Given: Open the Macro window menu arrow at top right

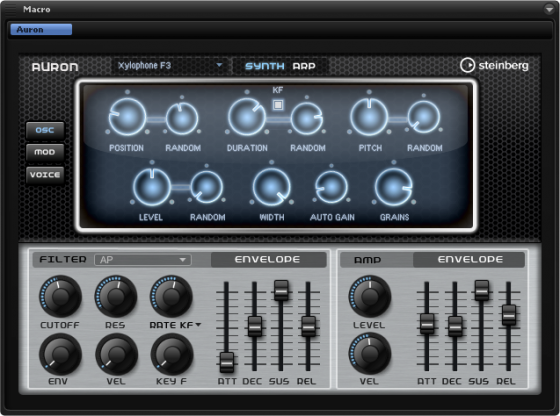Looking at the screenshot, I should (549, 9).
